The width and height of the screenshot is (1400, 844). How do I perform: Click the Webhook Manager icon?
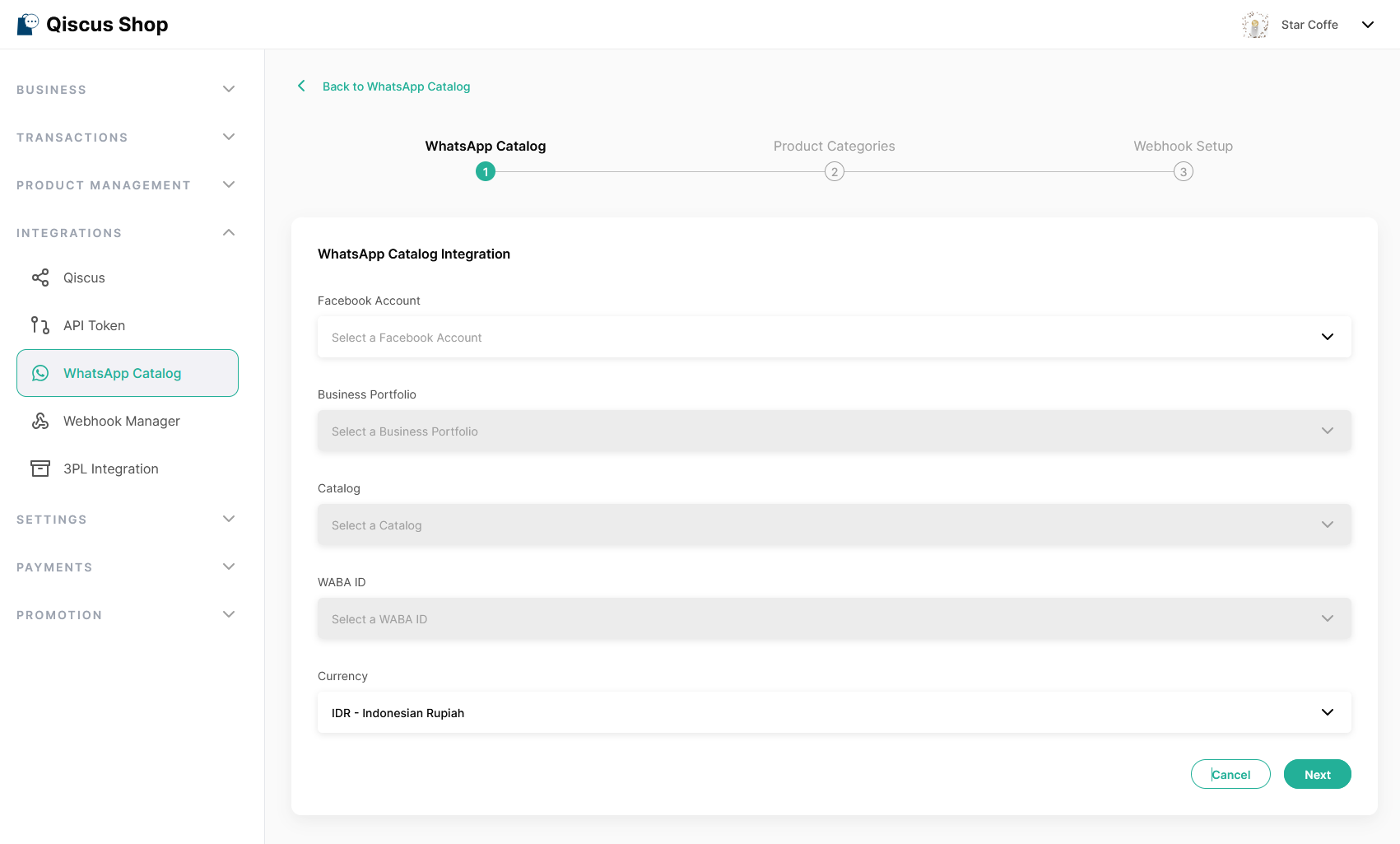click(x=40, y=422)
